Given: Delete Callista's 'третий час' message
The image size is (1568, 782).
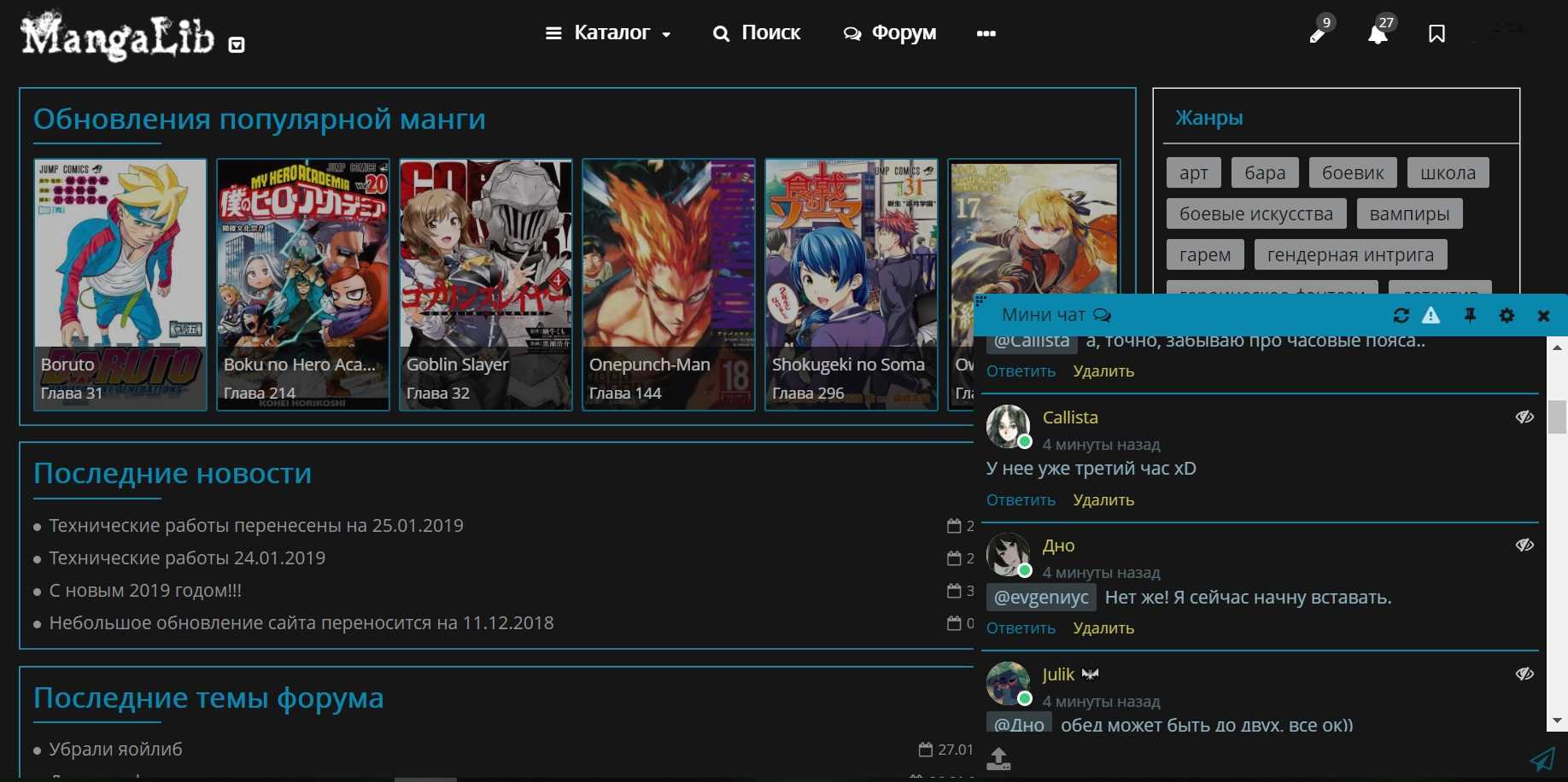Looking at the screenshot, I should (x=1103, y=499).
